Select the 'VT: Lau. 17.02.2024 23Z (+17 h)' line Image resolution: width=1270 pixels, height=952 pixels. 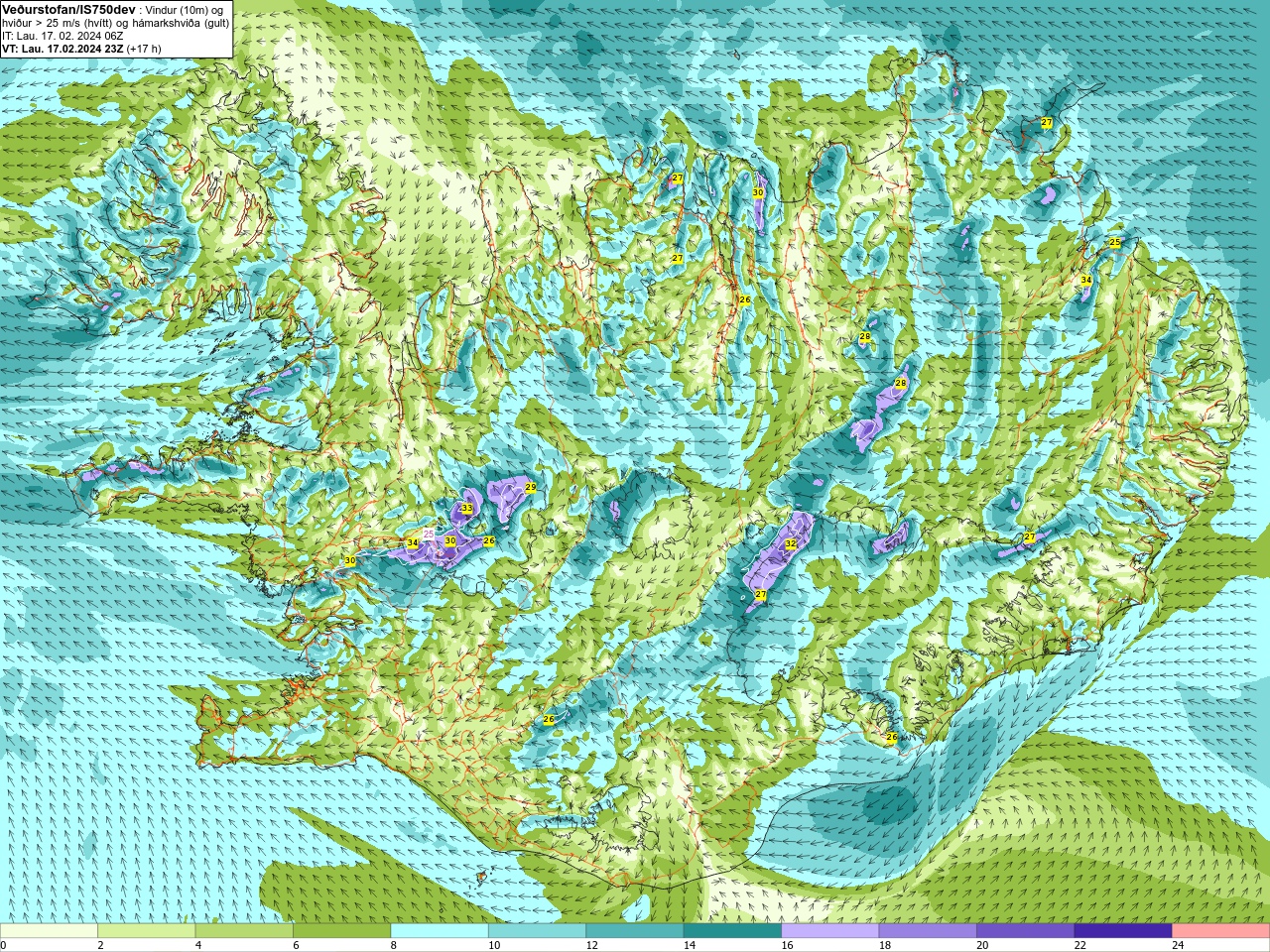pyautogui.click(x=81, y=49)
